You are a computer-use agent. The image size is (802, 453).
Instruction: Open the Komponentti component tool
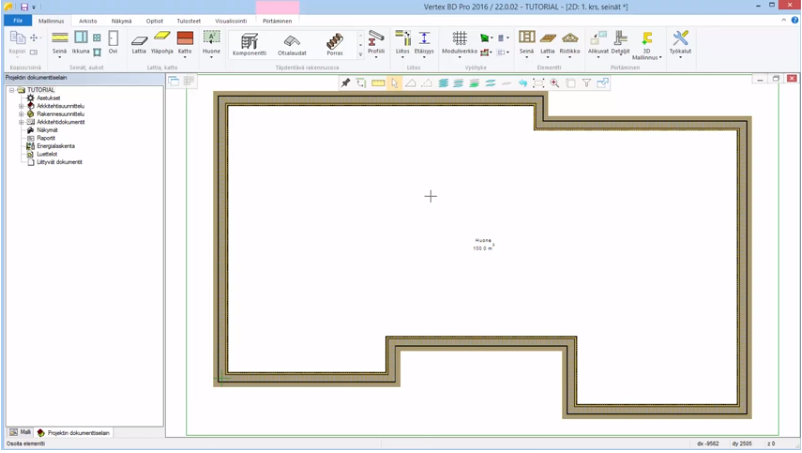pos(249,44)
